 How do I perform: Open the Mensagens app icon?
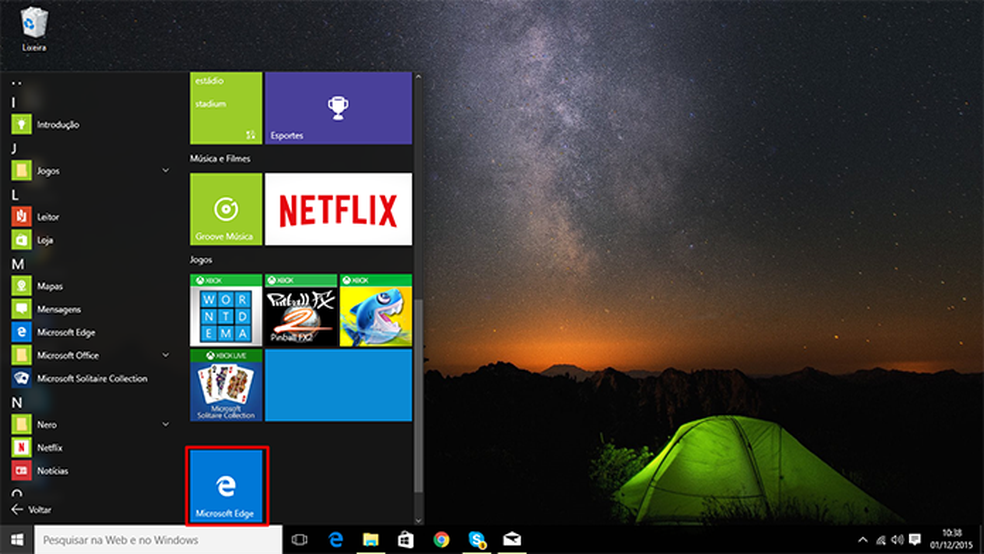pyautogui.click(x=21, y=309)
